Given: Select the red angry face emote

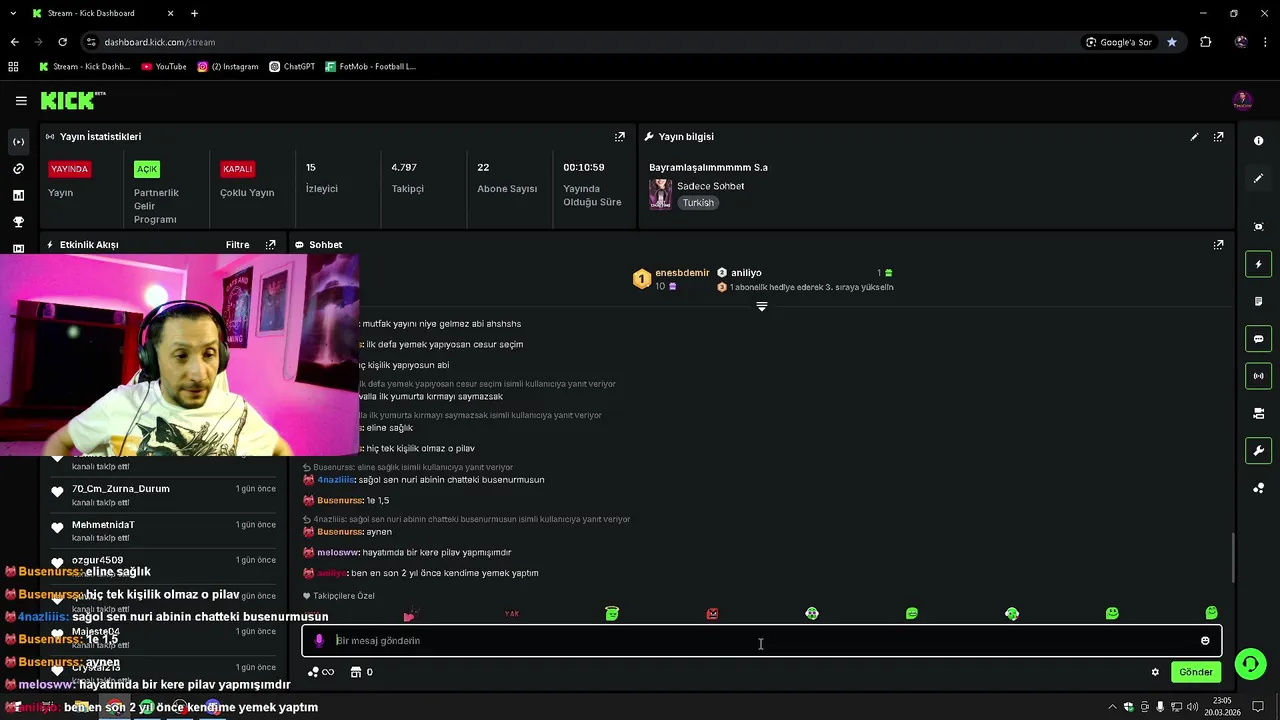Looking at the screenshot, I should tap(712, 614).
